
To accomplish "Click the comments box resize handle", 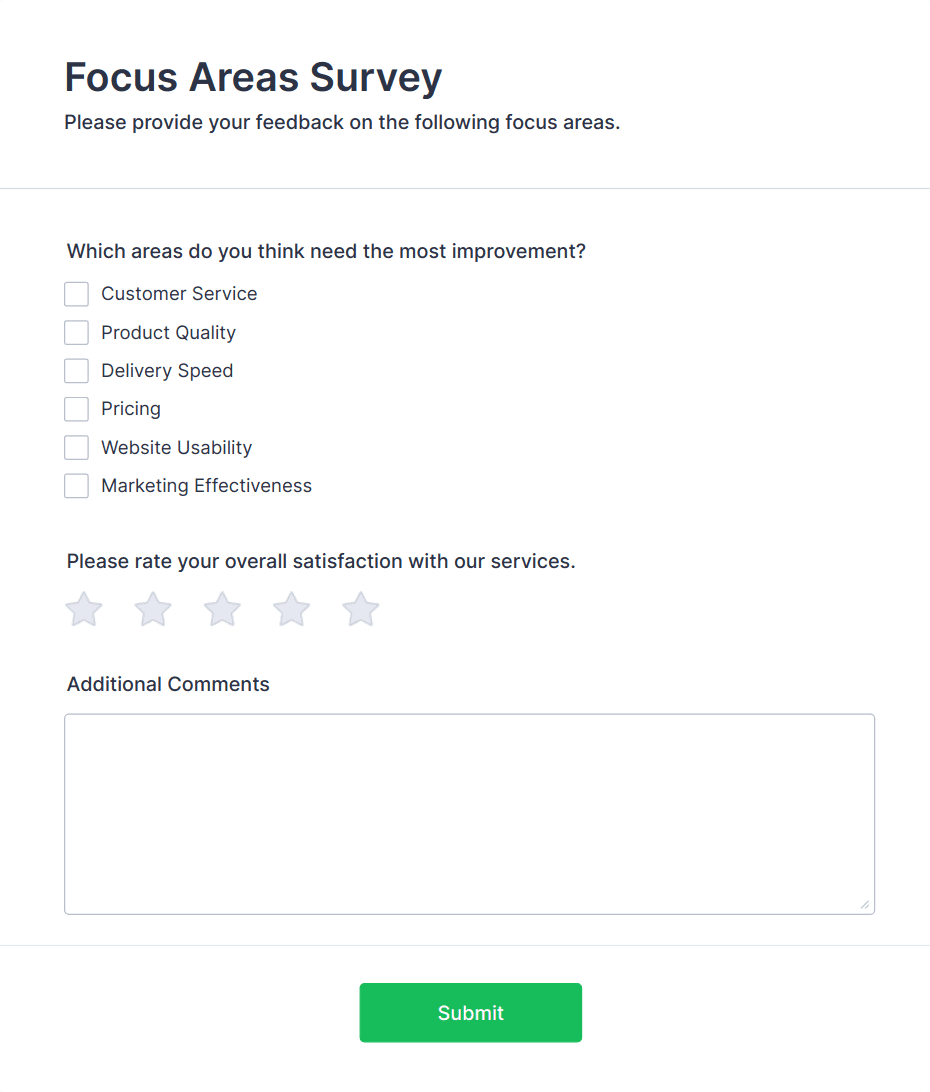I will tap(865, 905).
